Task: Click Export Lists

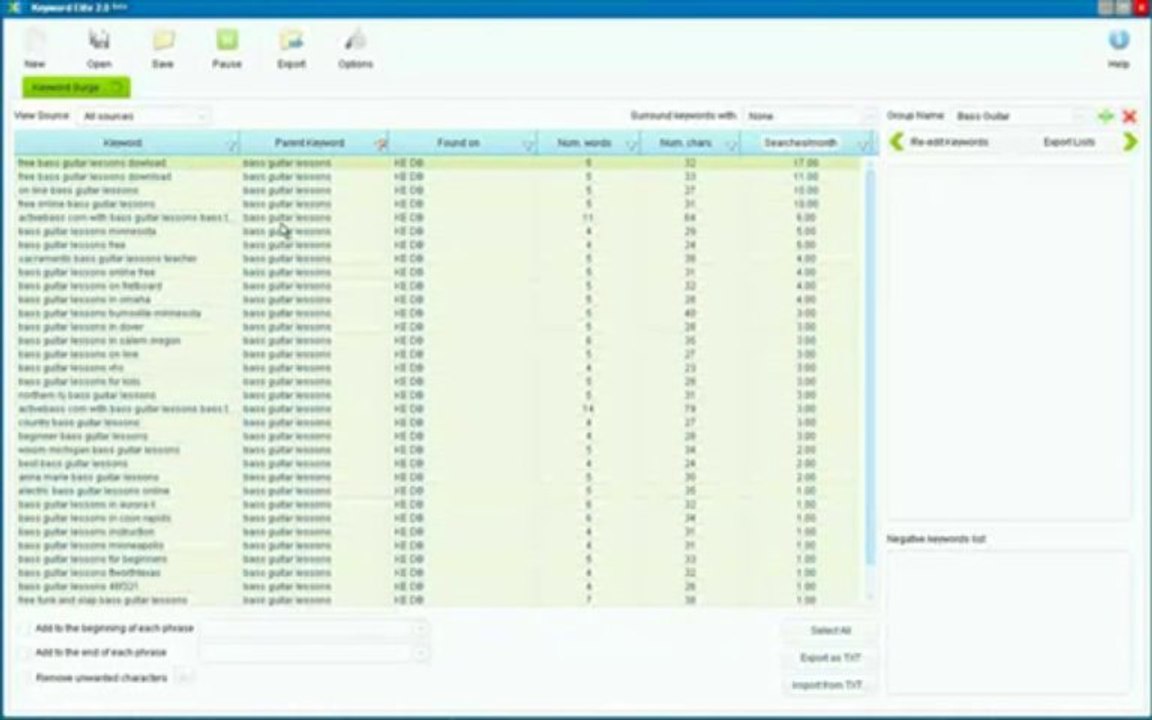Action: [1068, 142]
